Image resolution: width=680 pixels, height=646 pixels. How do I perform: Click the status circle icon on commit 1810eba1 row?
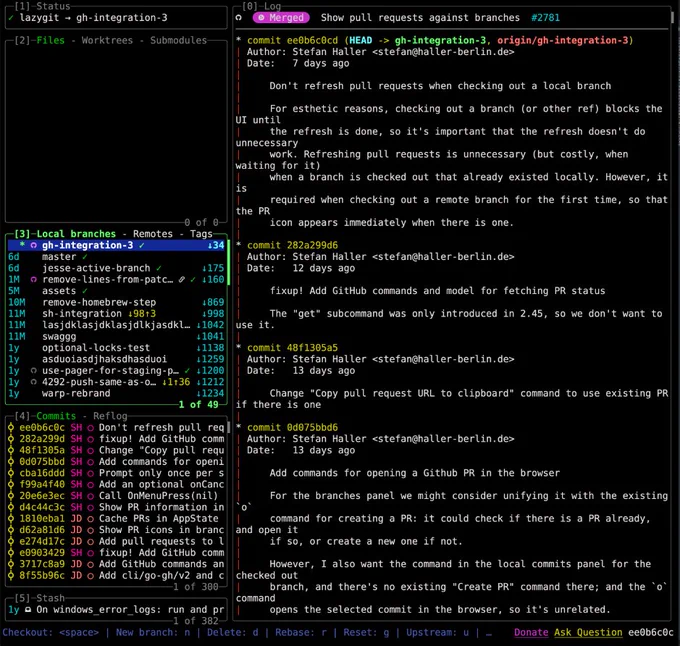tap(90, 519)
